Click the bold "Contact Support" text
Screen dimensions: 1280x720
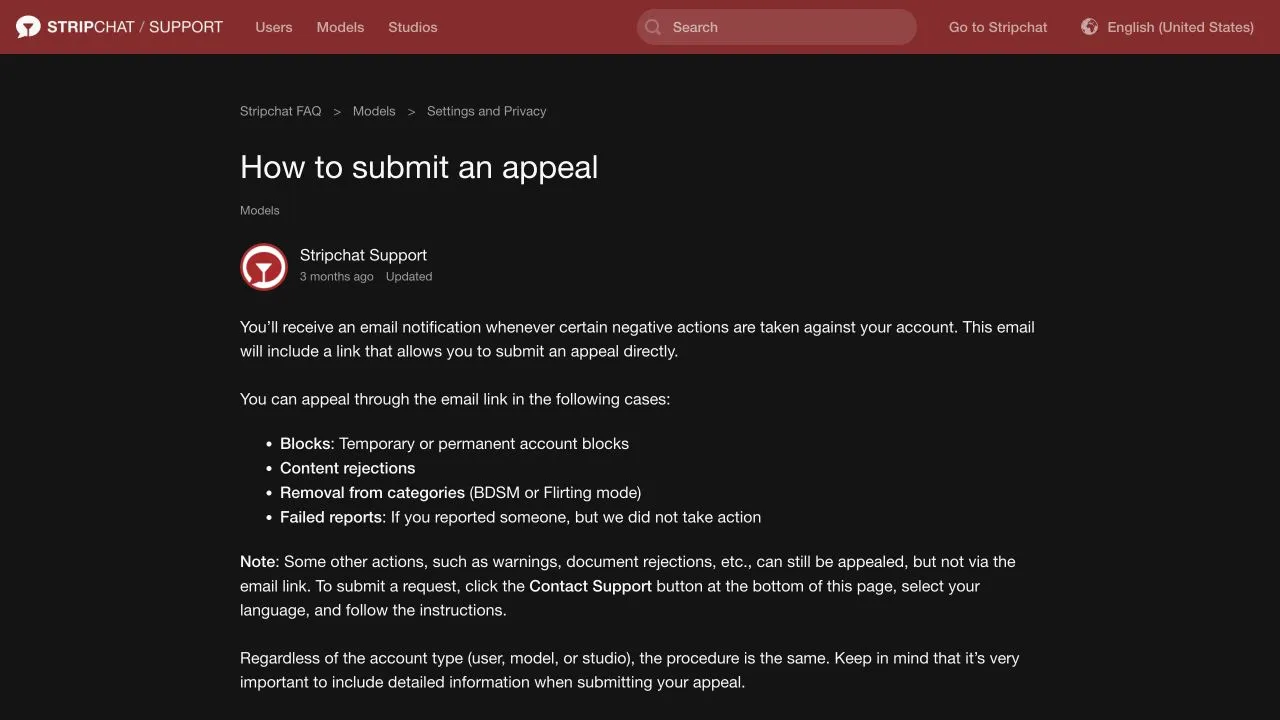coord(590,586)
